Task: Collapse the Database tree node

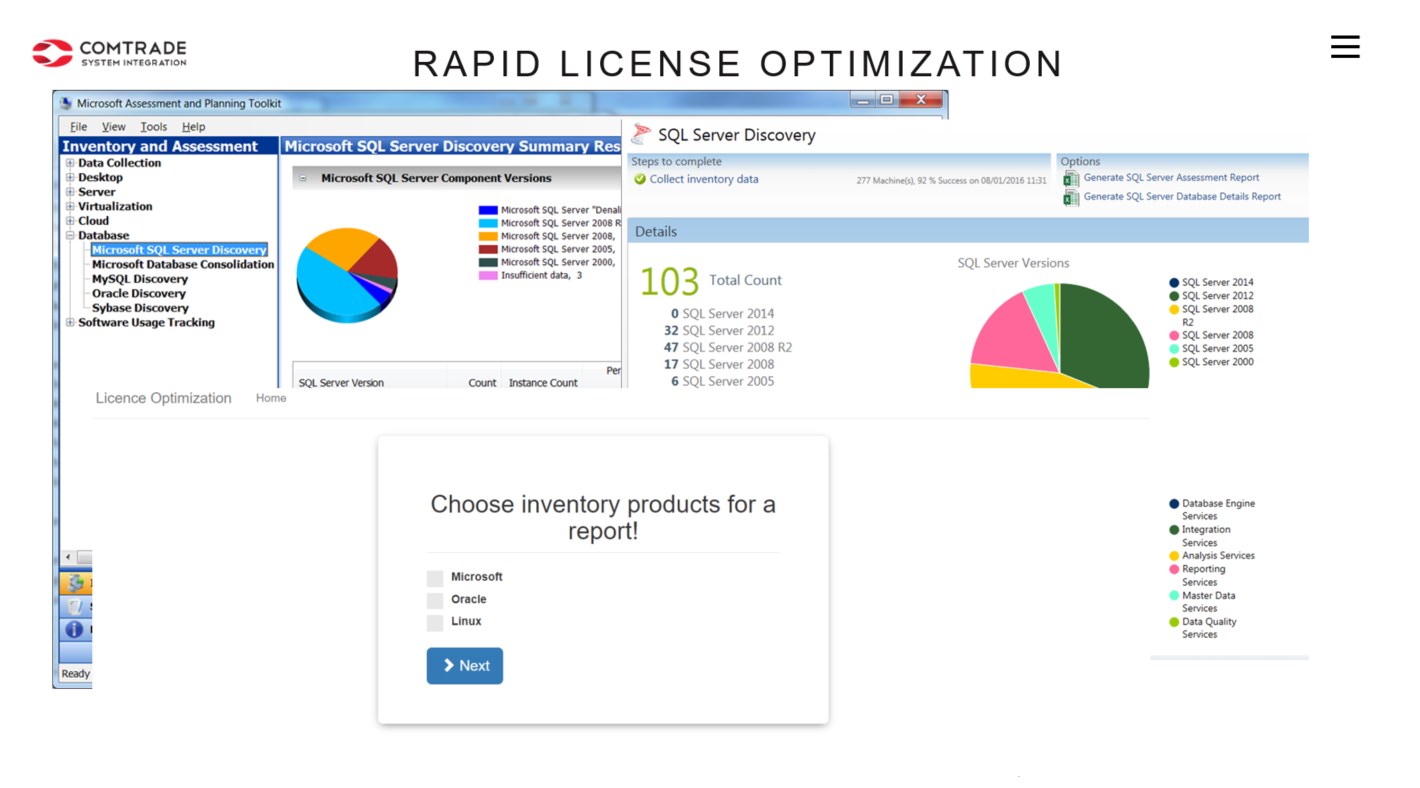Action: (70, 236)
